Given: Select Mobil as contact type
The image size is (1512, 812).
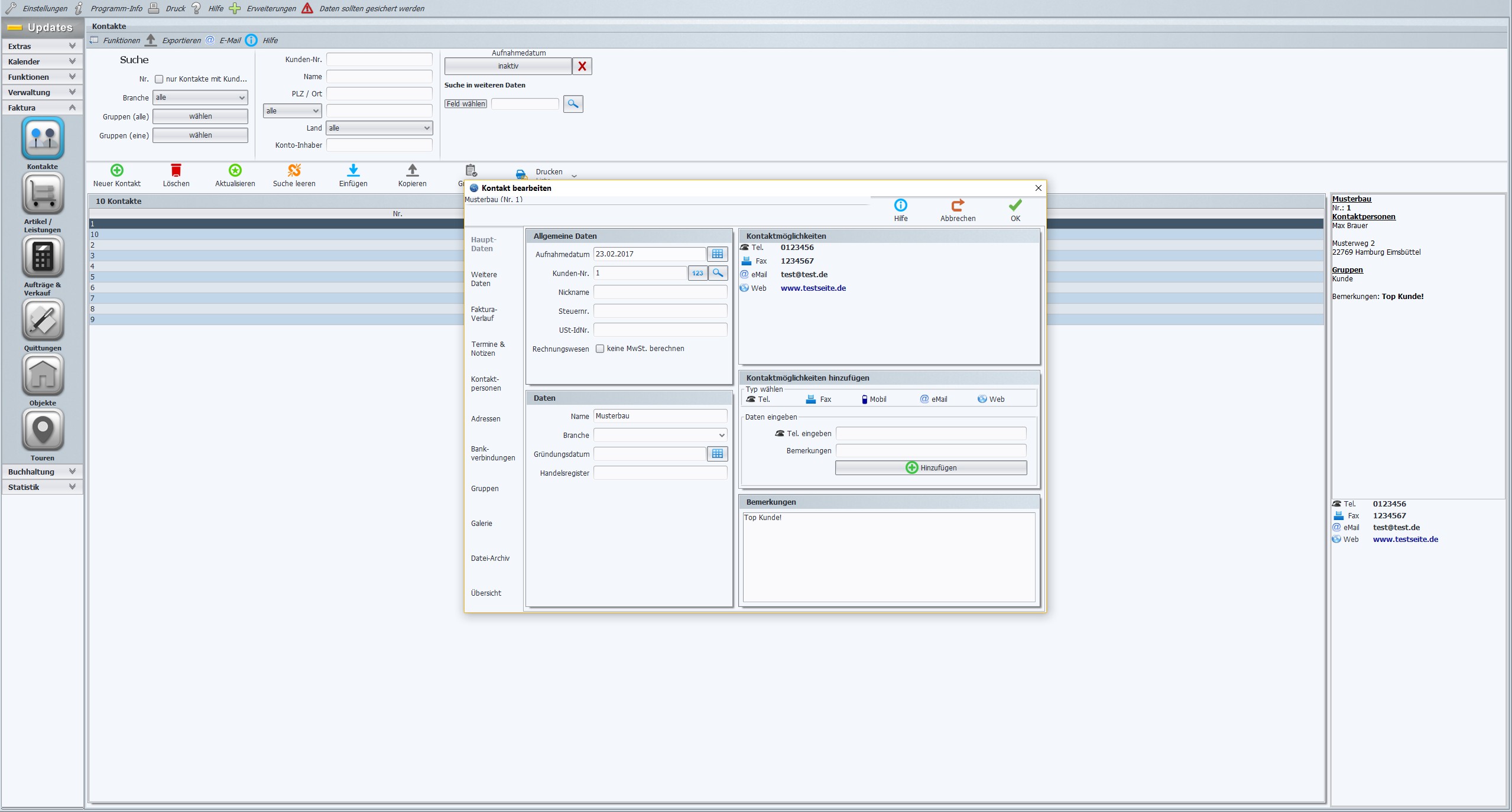Looking at the screenshot, I should [x=874, y=399].
